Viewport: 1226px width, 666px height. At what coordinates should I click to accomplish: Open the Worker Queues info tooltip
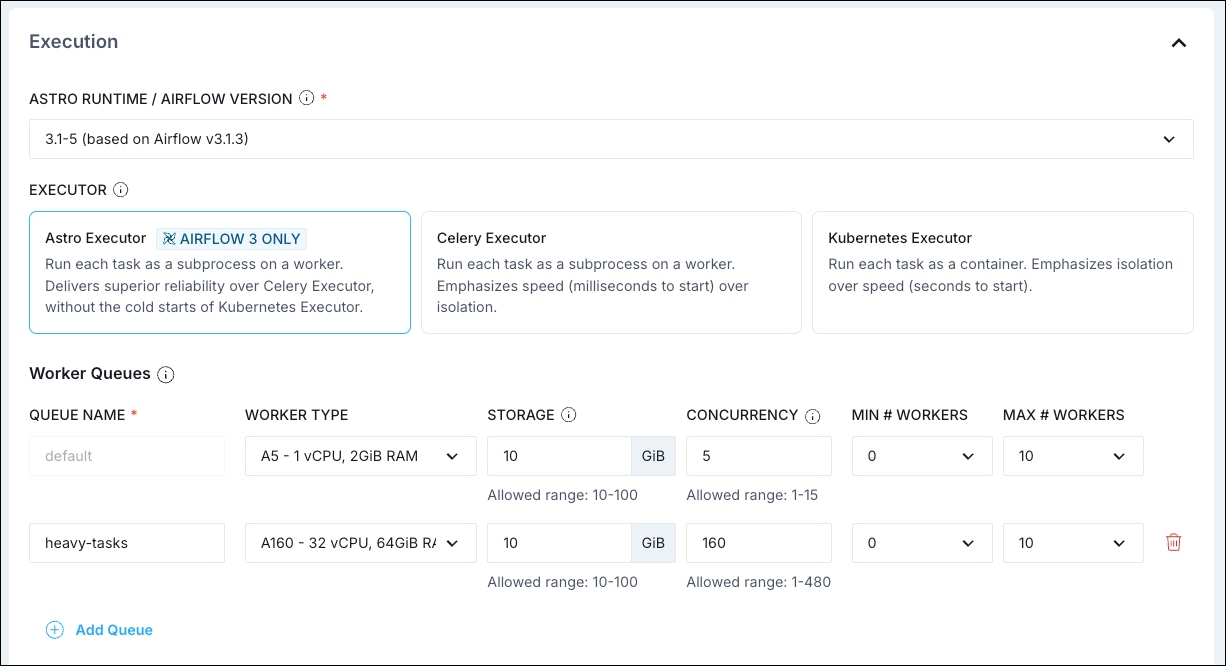click(x=167, y=374)
